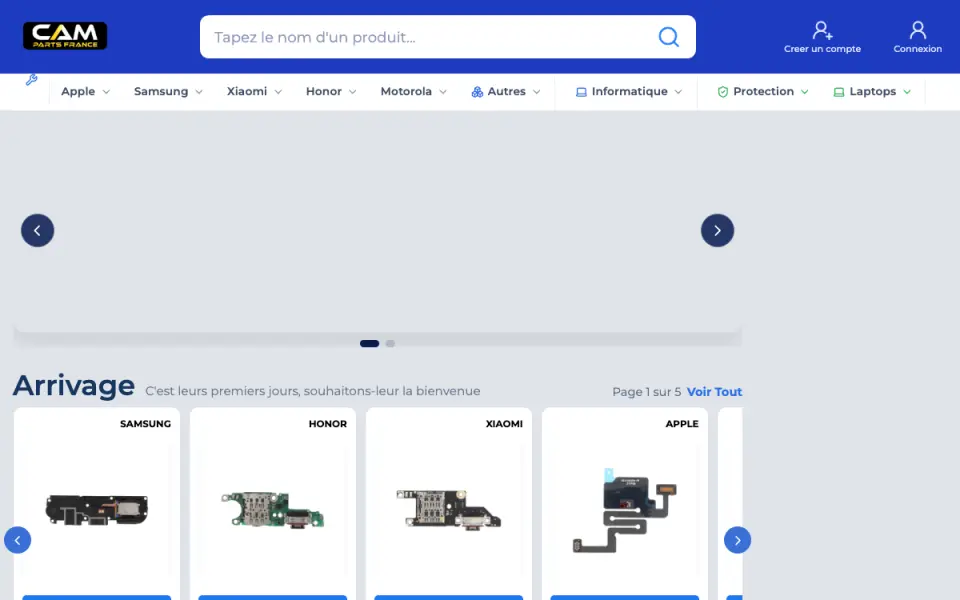Open the Honor charging board thumbnail

click(272, 509)
